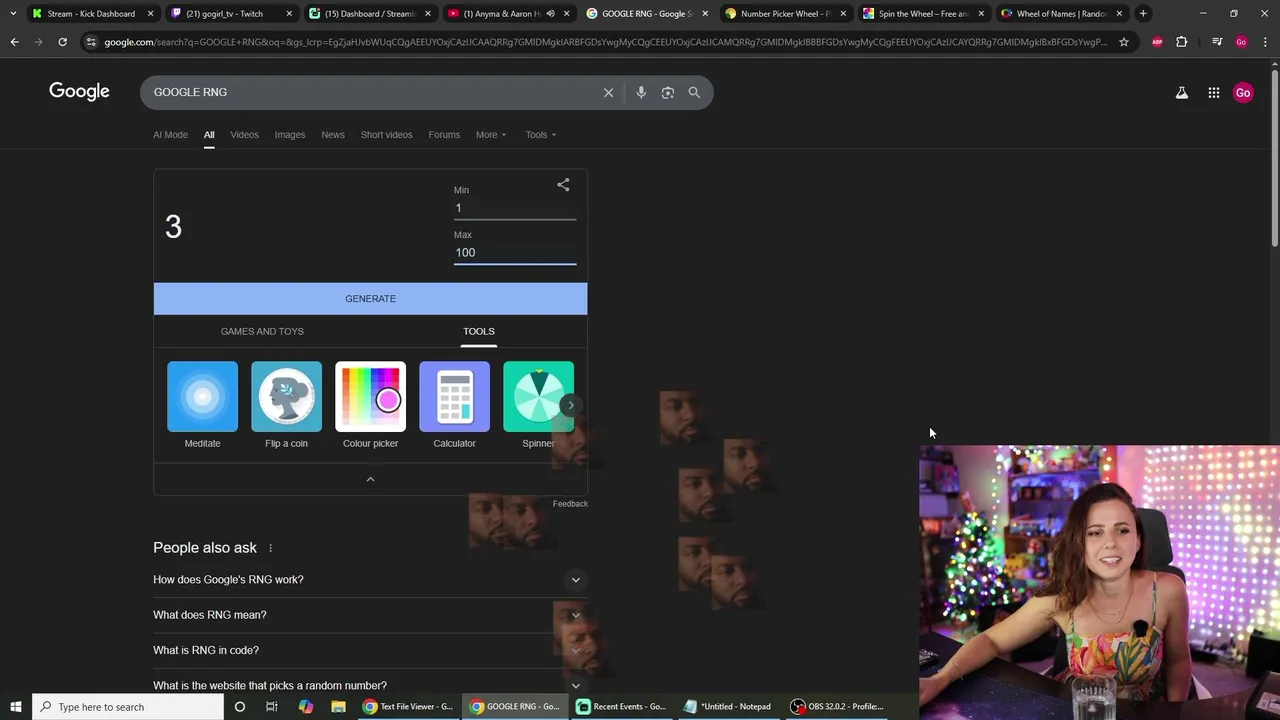Share the random number generator result
The image size is (1280, 720).
click(563, 185)
